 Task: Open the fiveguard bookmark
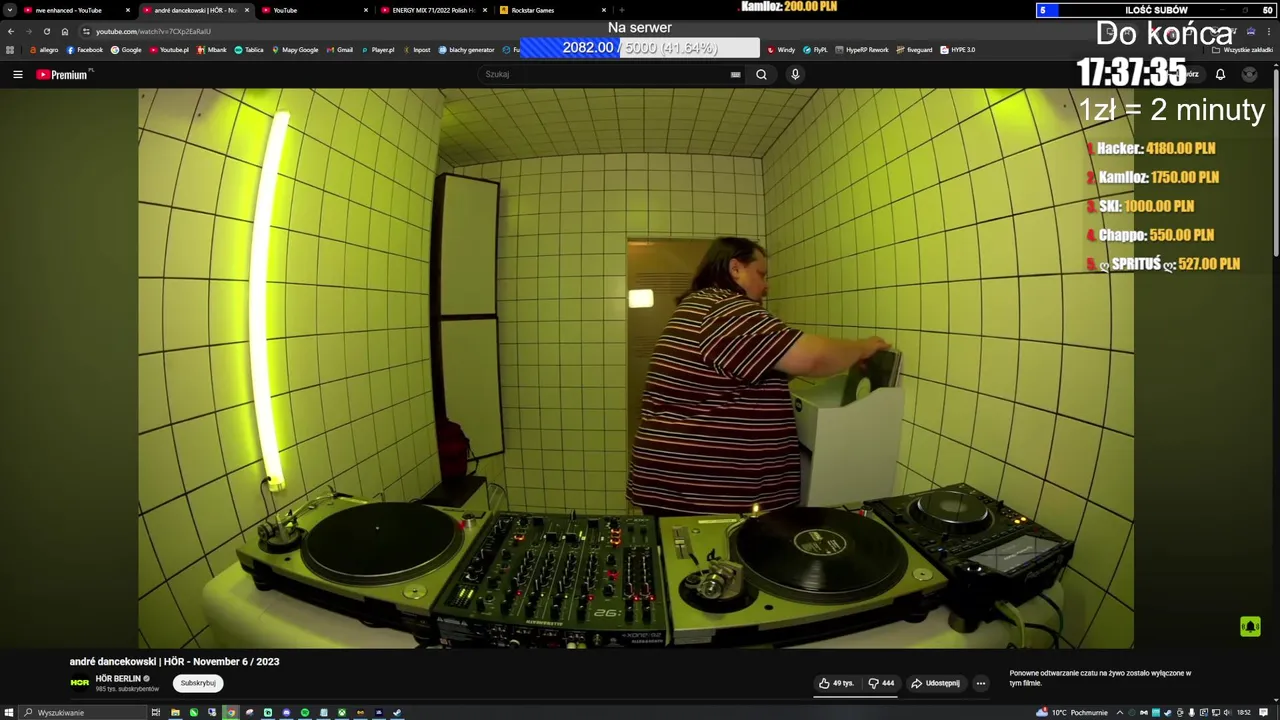[x=915, y=50]
